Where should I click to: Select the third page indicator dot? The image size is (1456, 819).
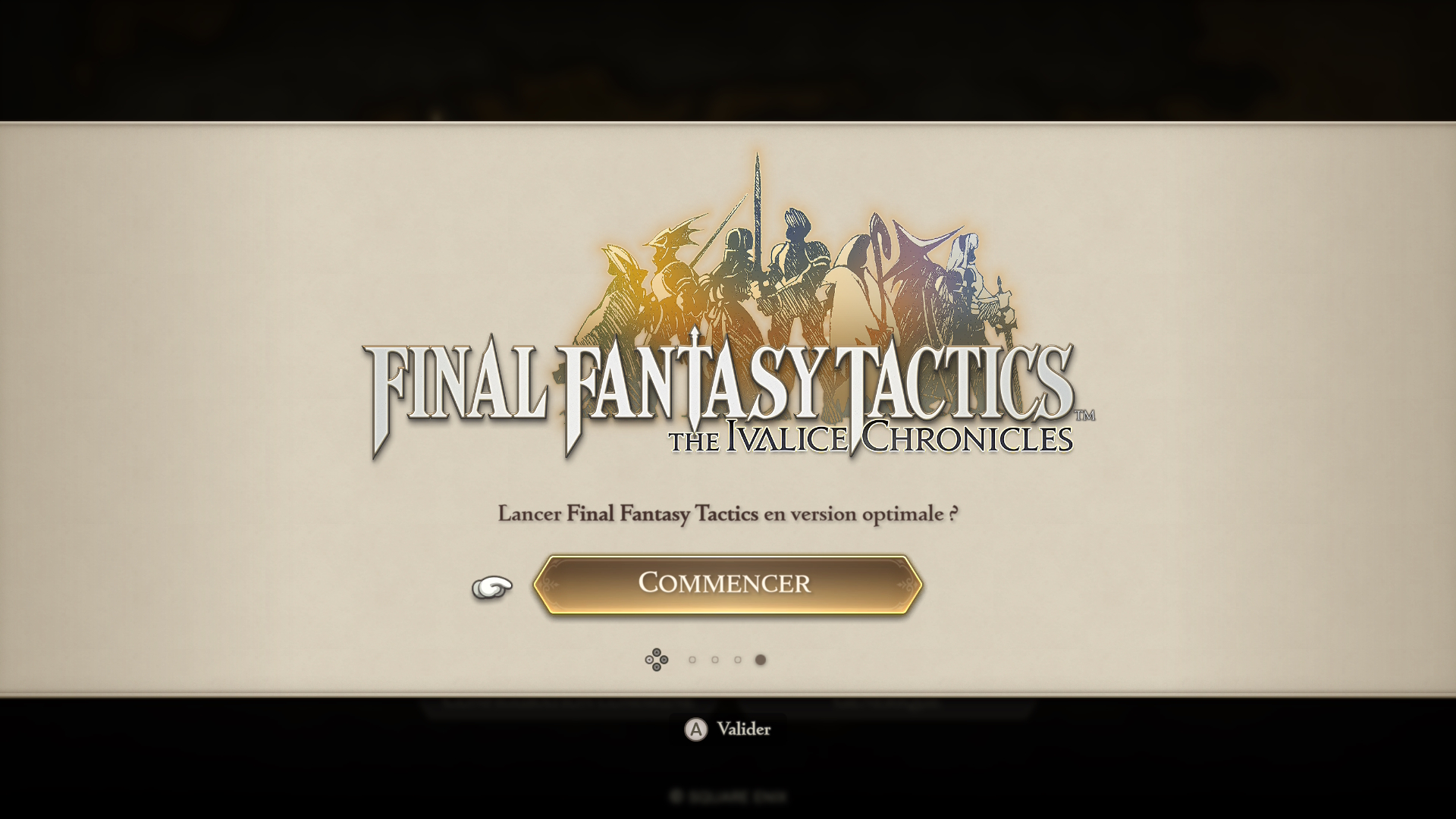click(737, 660)
